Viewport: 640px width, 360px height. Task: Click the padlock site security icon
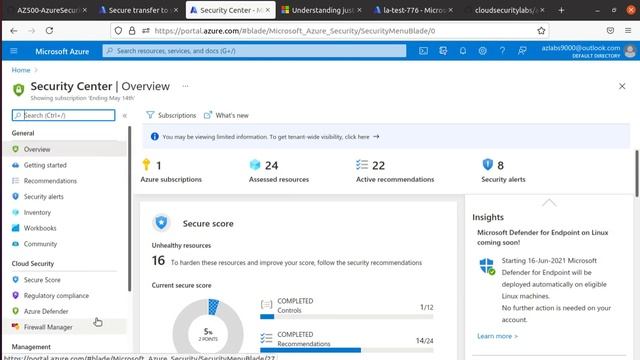(132, 31)
